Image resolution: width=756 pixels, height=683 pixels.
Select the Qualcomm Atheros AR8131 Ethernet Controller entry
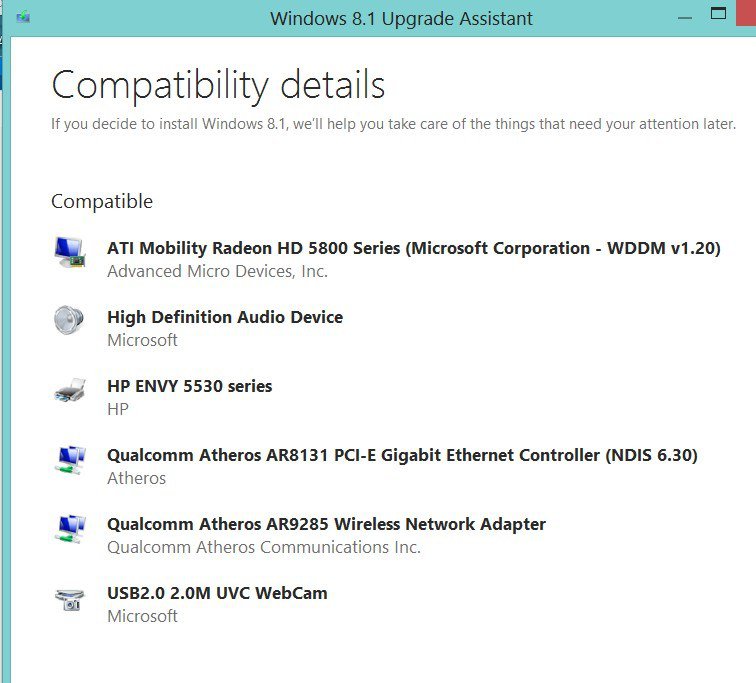click(402, 455)
